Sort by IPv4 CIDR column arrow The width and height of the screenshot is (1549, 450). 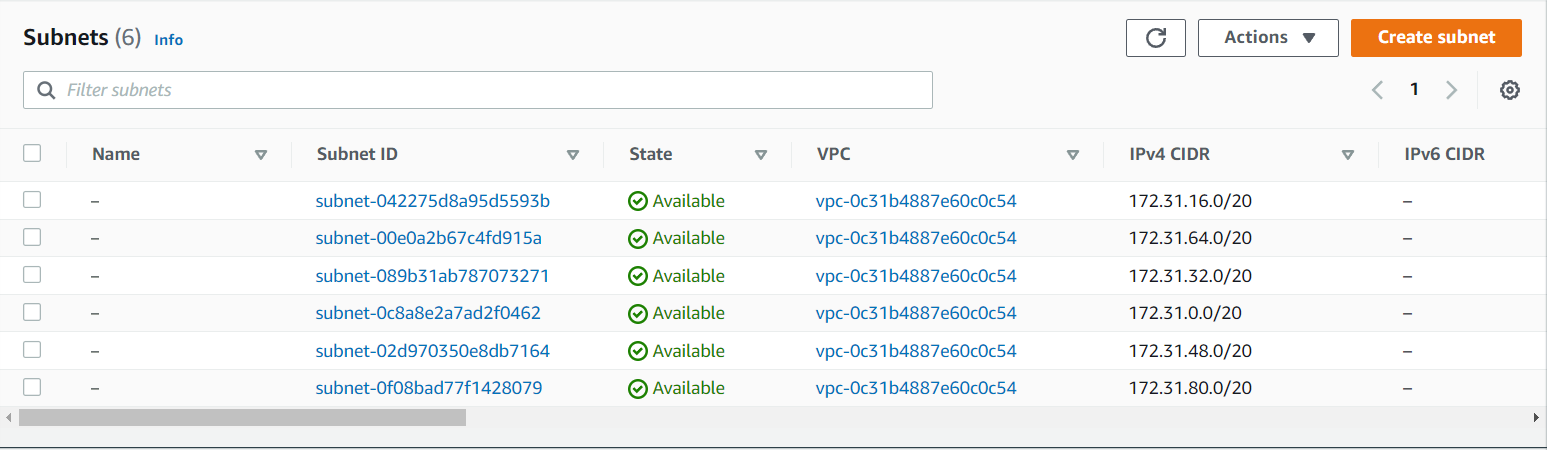coord(1348,155)
